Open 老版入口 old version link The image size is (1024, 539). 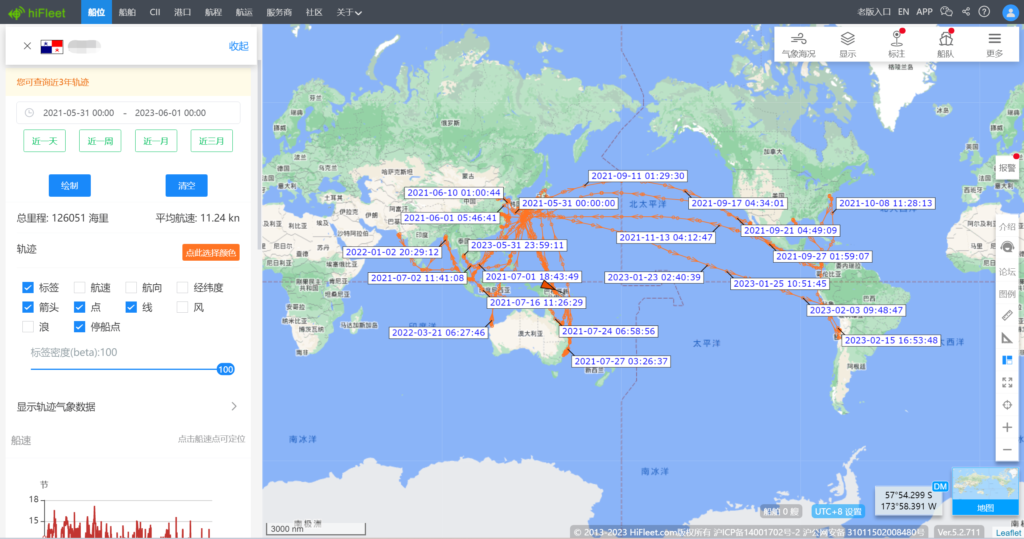874,12
